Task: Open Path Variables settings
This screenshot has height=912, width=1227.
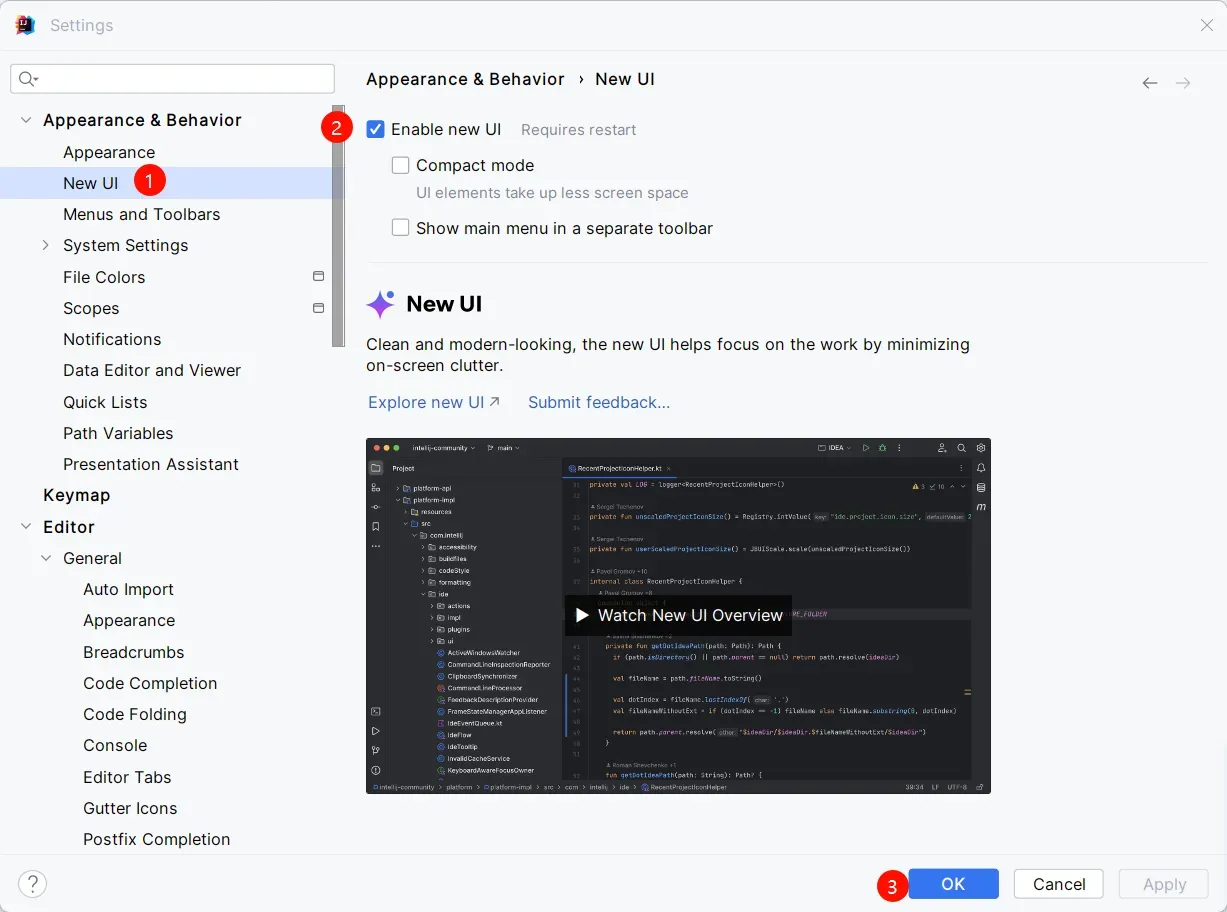Action: click(118, 433)
